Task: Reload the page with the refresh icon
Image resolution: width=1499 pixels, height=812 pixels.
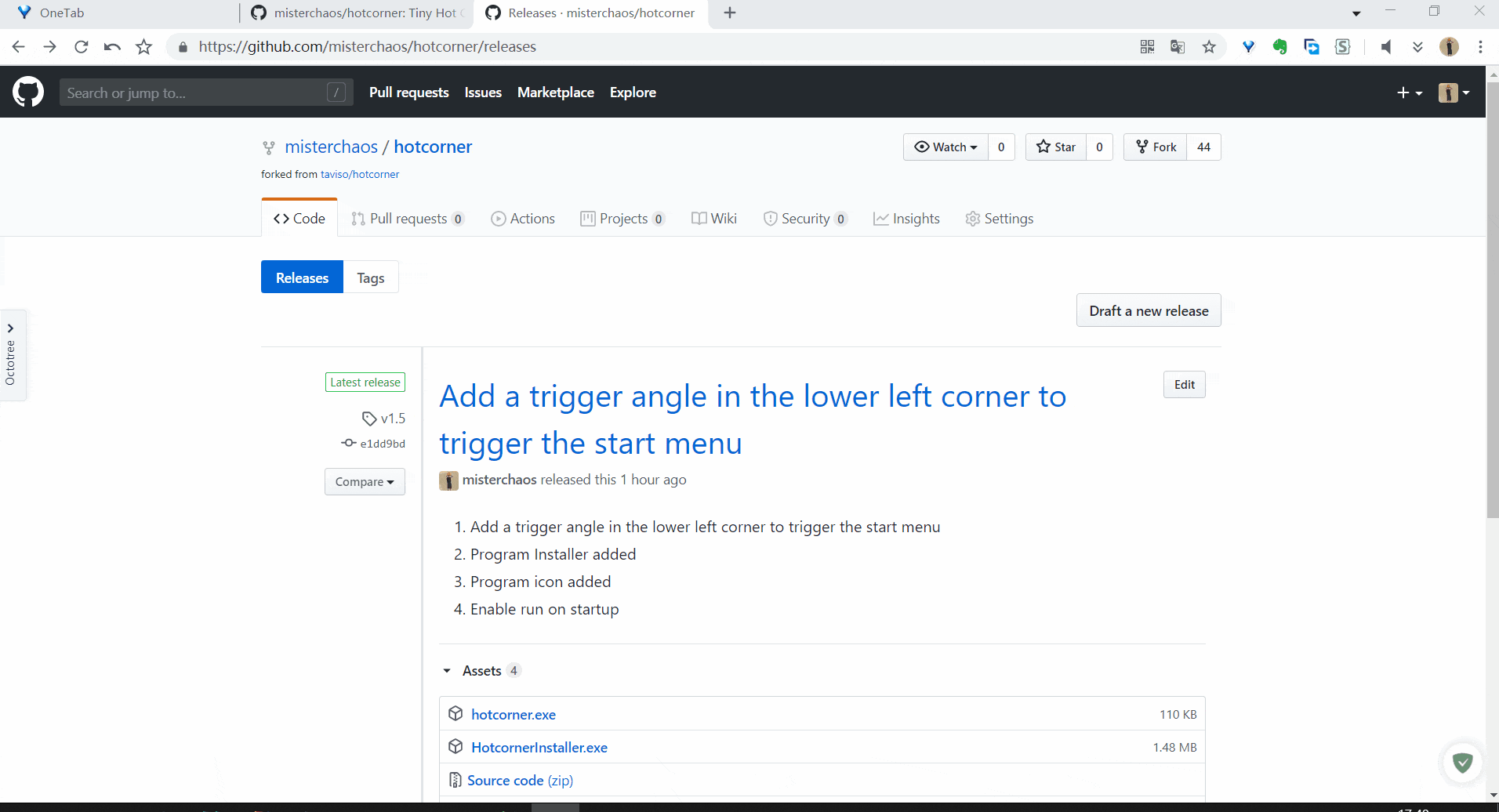Action: [x=81, y=47]
